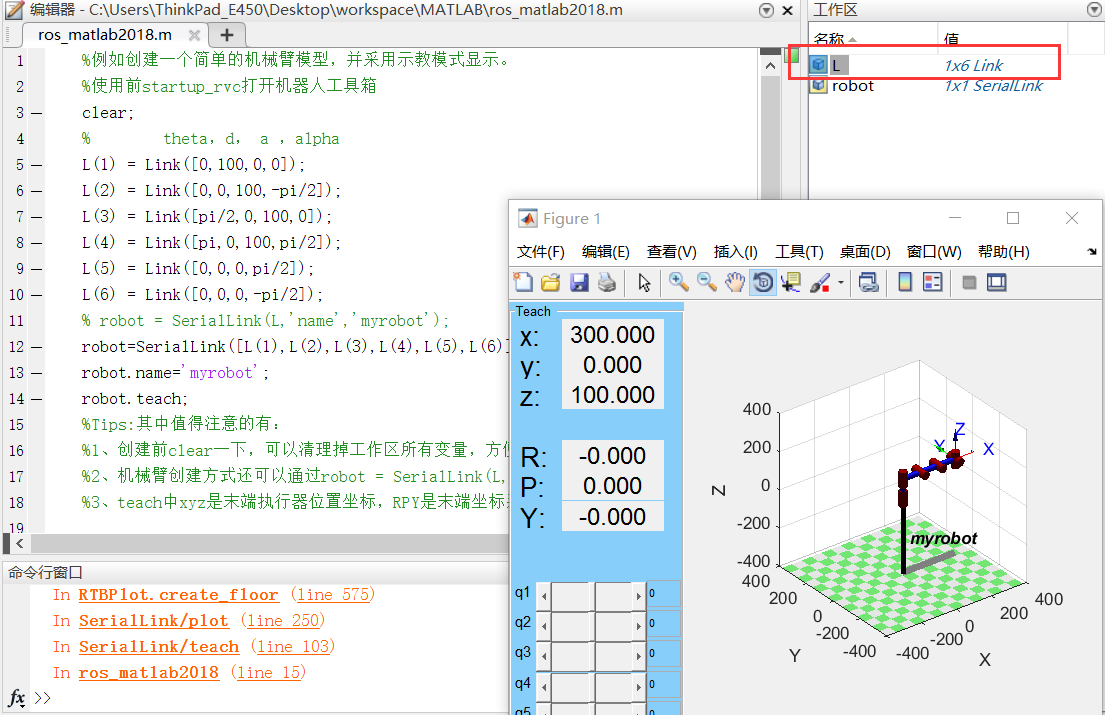Activate the Zoom Out magnifier tool
Image resolution: width=1105 pixels, height=715 pixels.
coord(707,282)
